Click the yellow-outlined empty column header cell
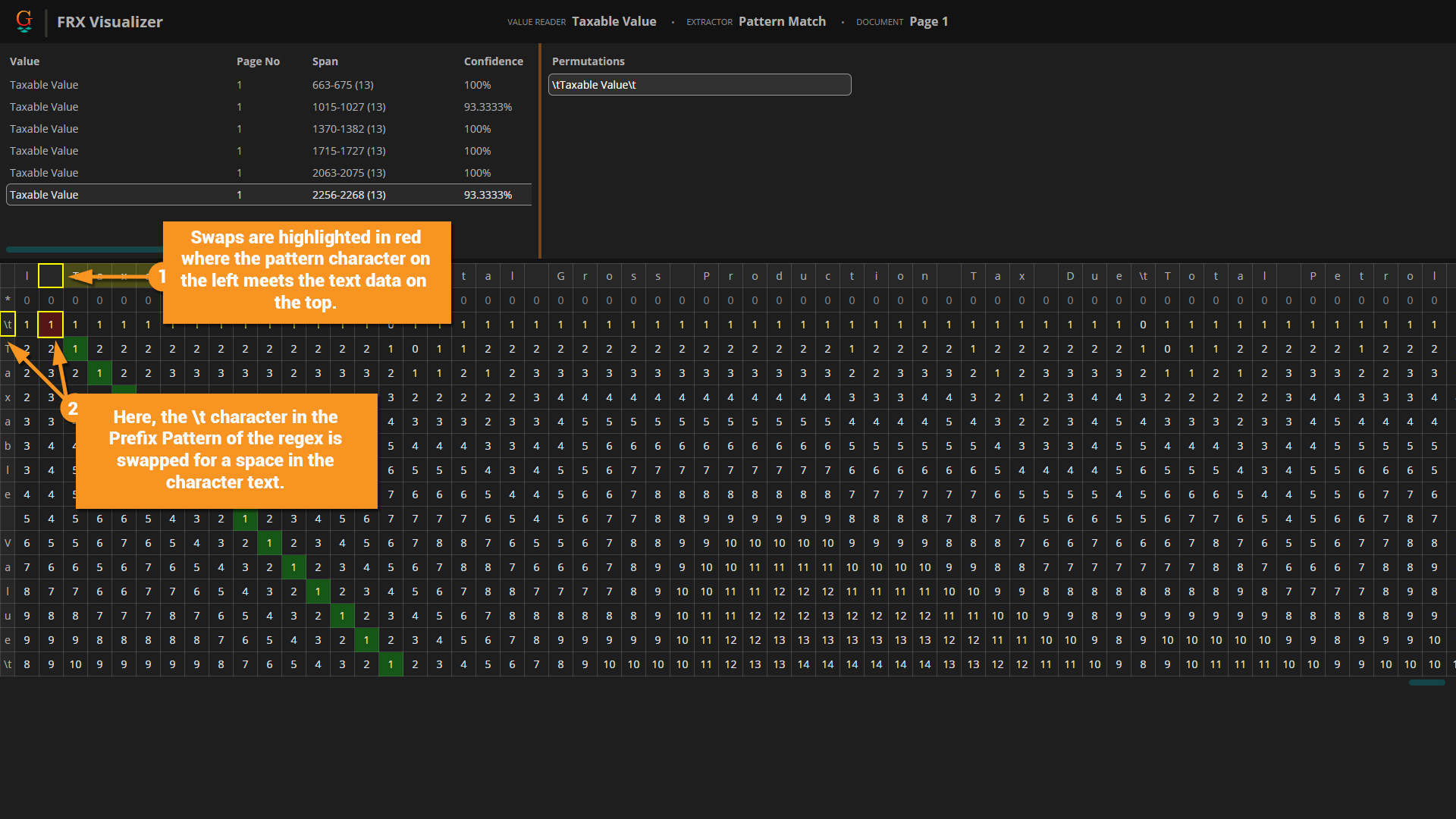Viewport: 1456px width, 819px height. [x=51, y=276]
